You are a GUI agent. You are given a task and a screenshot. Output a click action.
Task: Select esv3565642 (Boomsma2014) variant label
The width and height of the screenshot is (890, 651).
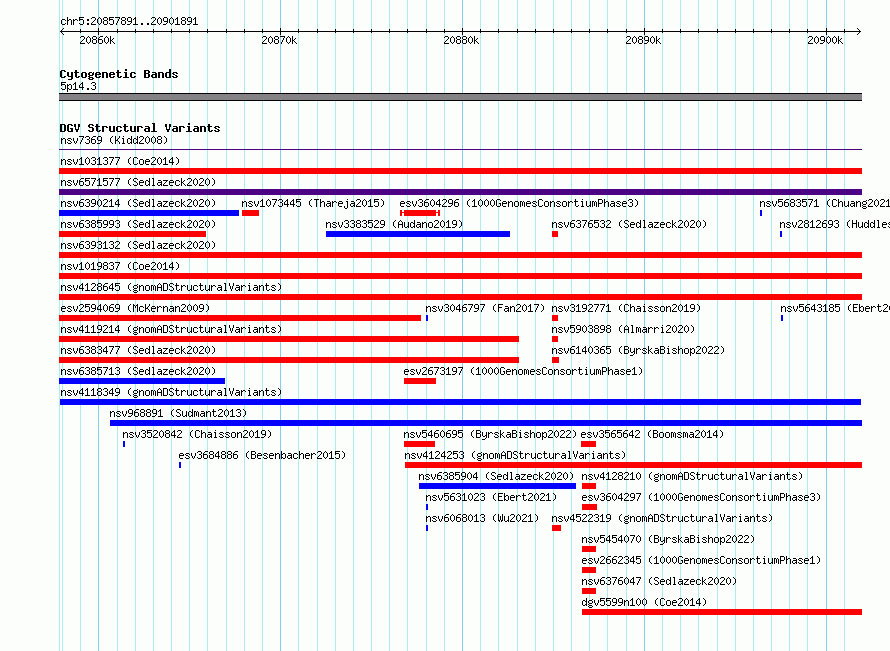pyautogui.click(x=652, y=434)
